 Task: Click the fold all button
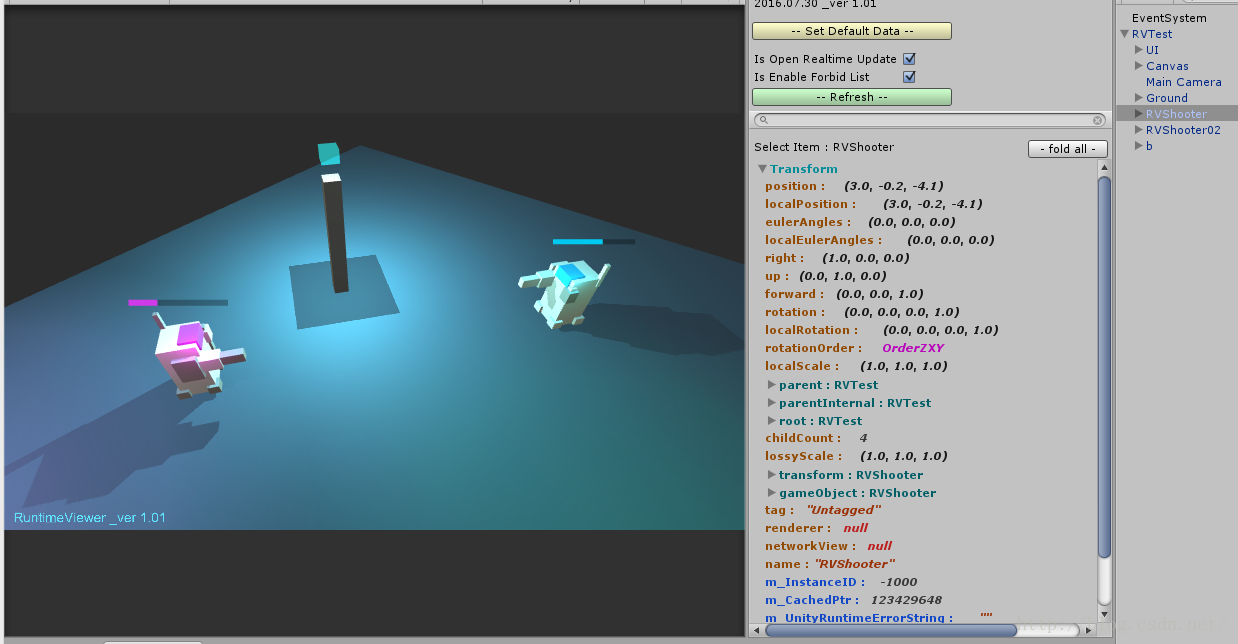pyautogui.click(x=1067, y=149)
